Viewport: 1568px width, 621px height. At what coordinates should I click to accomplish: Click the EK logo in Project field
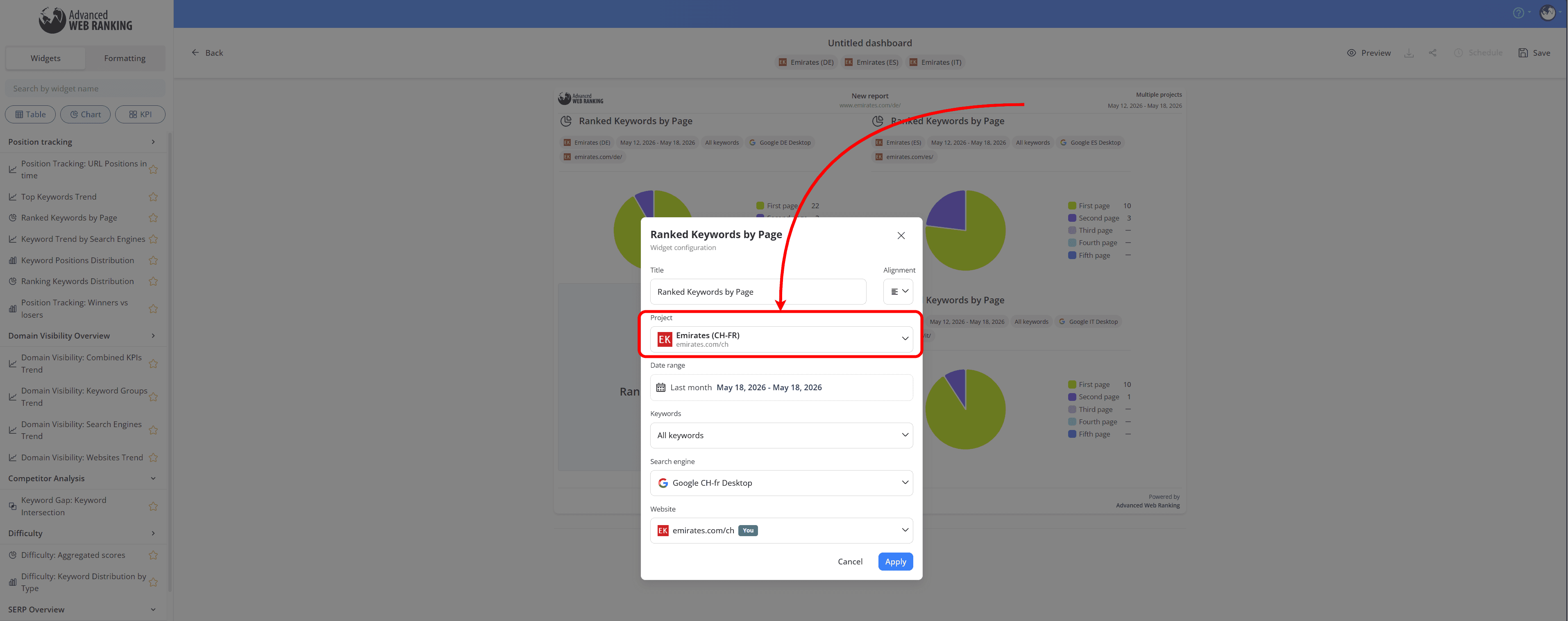point(665,339)
